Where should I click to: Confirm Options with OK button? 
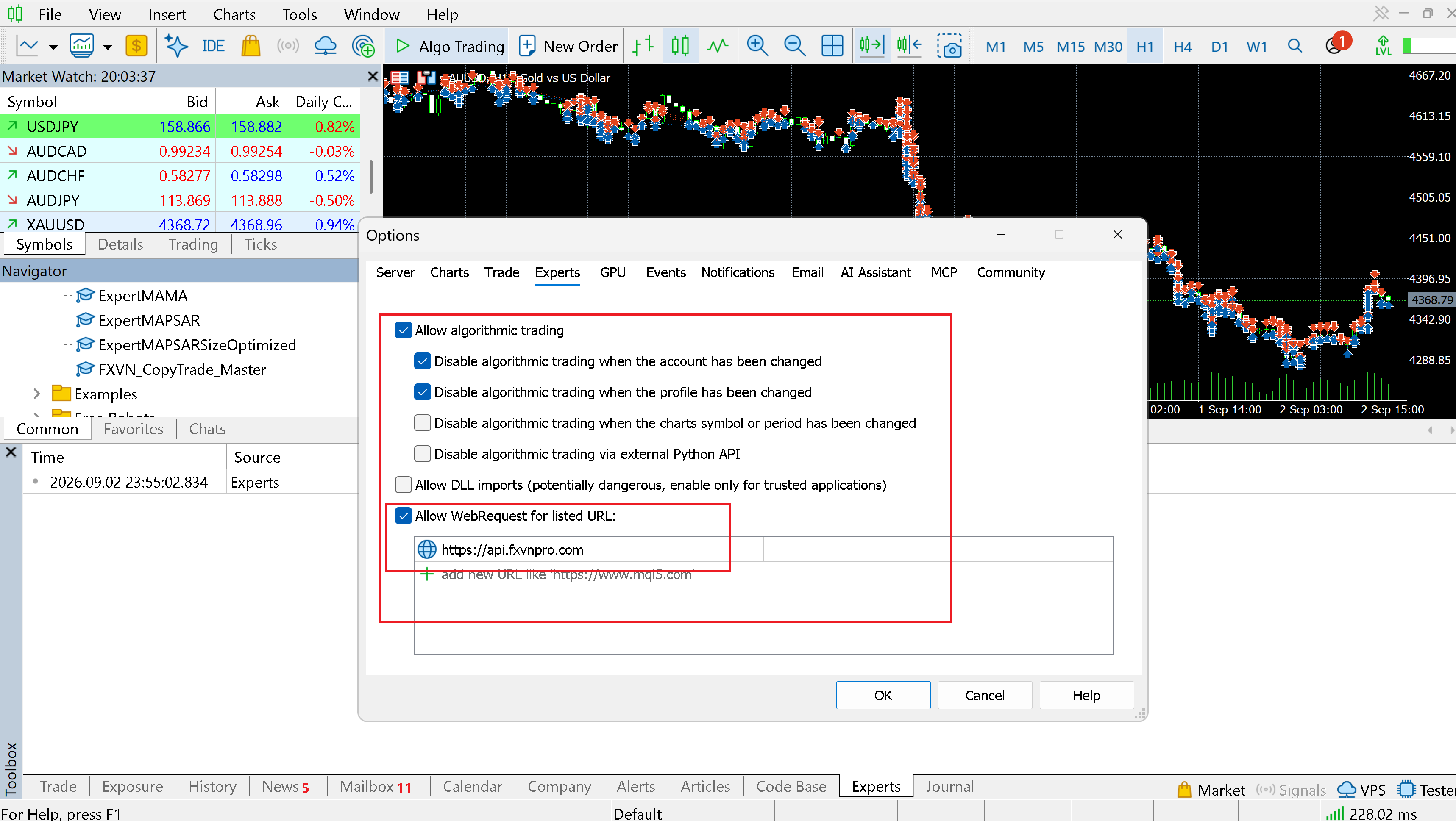pos(883,695)
